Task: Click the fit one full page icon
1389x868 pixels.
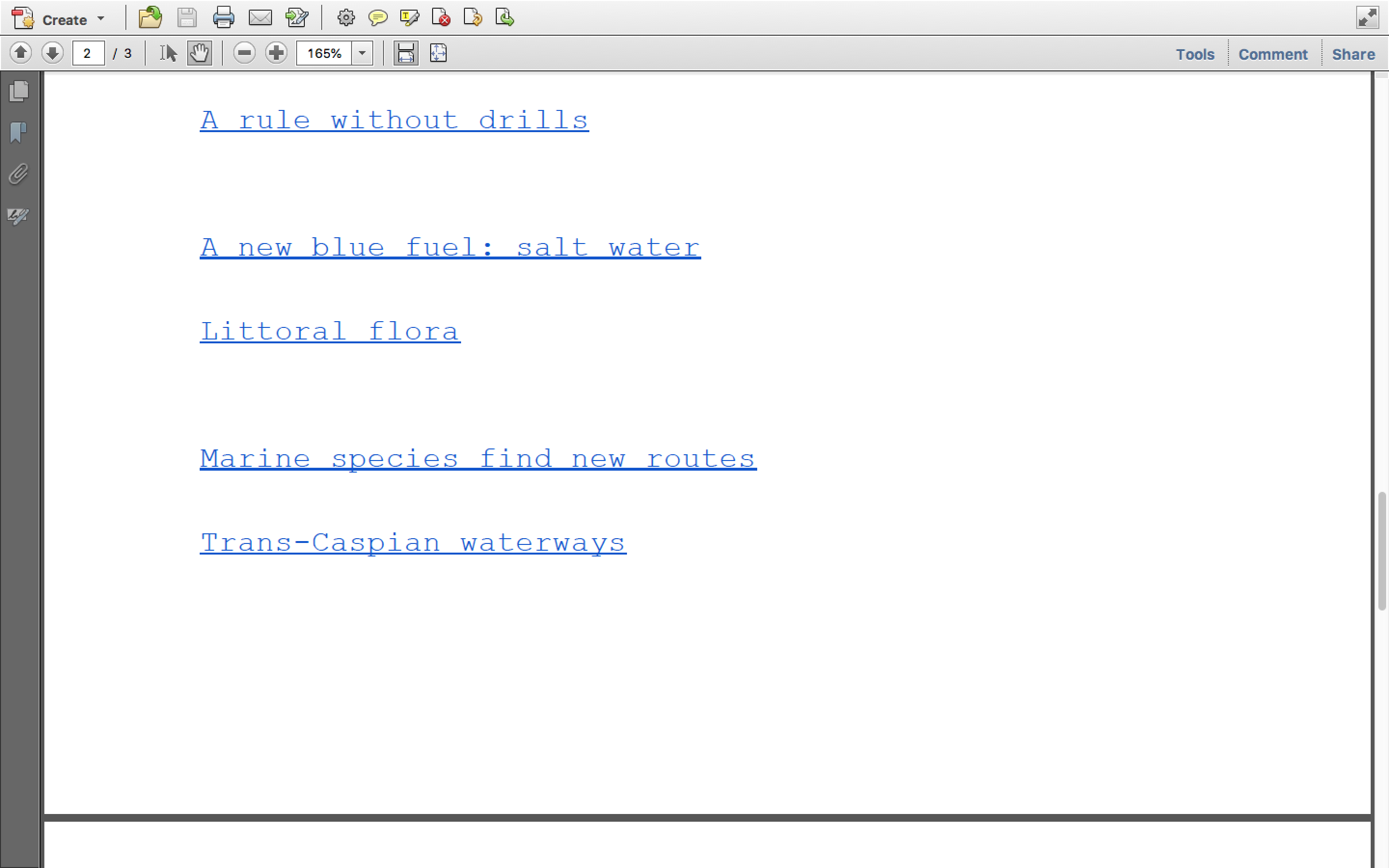Action: [x=438, y=54]
